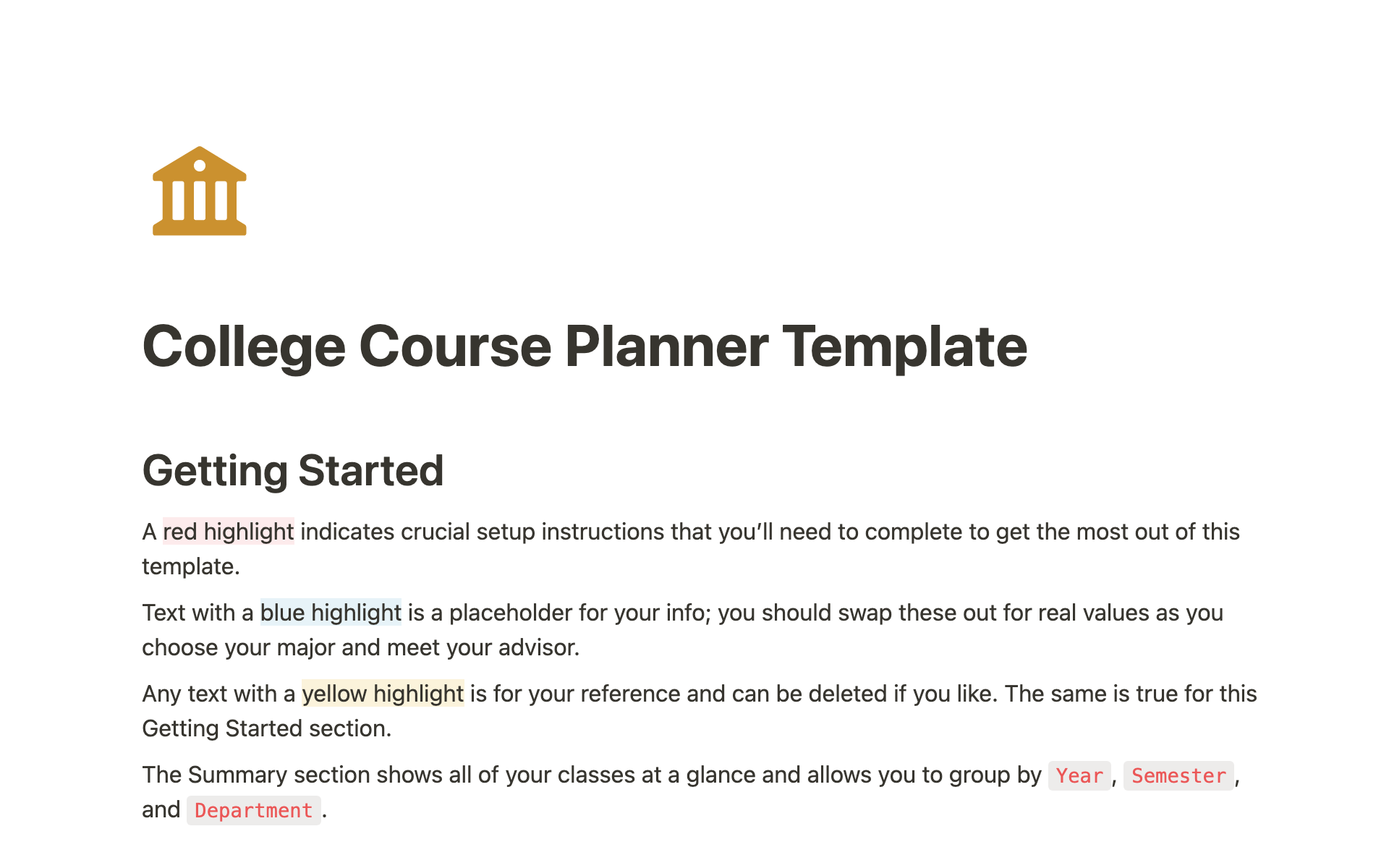Select the Getting Started heading
Screen dimensions: 1389x868
coord(292,471)
